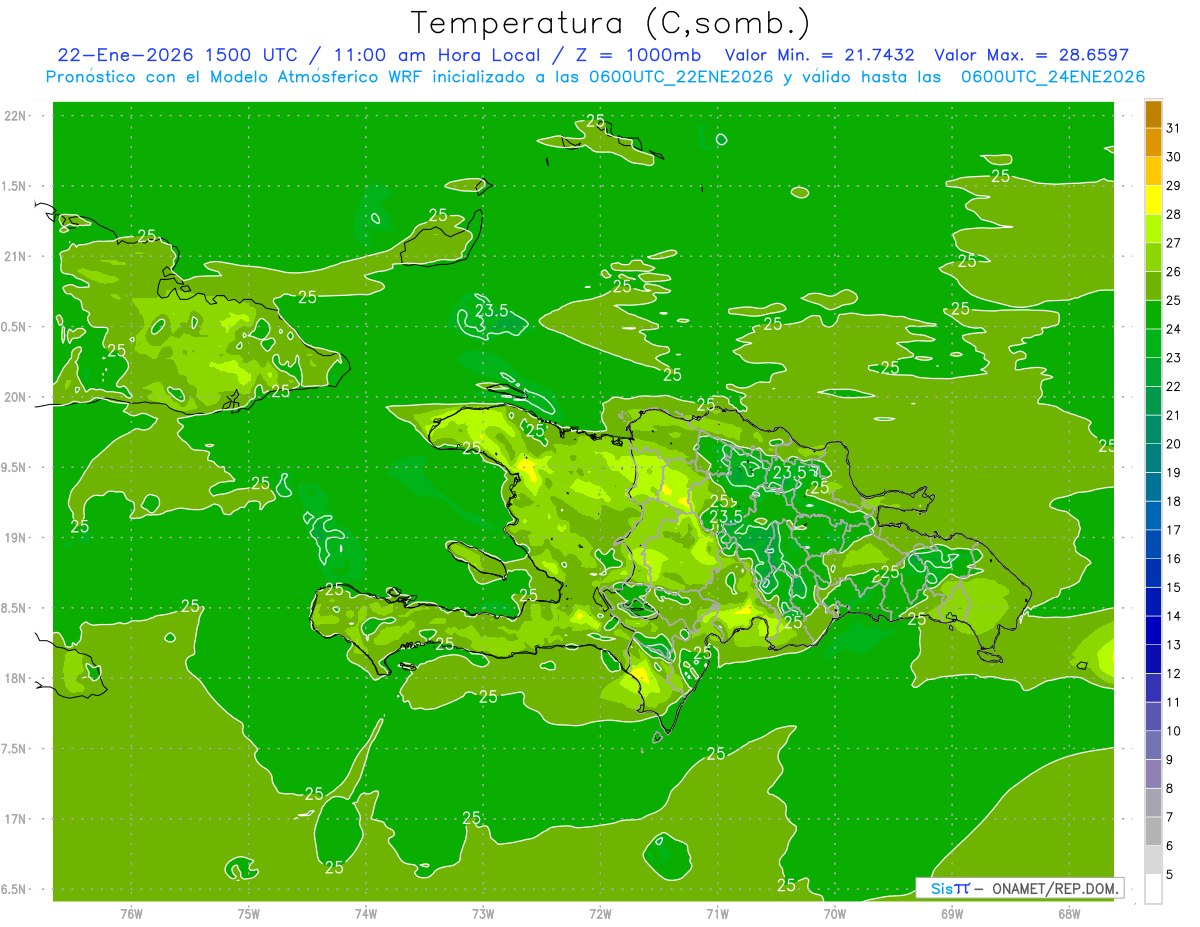Click the "75W" longitude axis label

249,914
